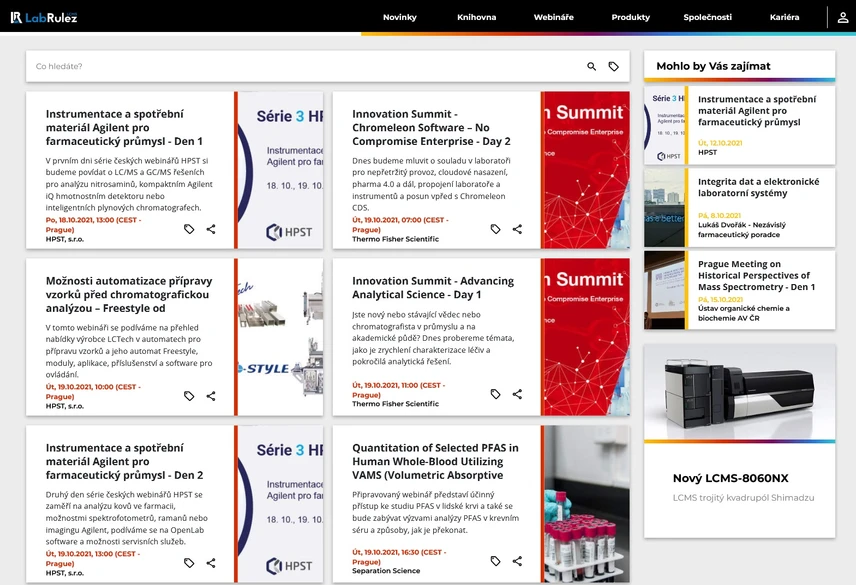Viewport: 856px width, 585px height.
Task: Click Série 3 HPST thumbnail on Den 2 card
Action: point(281,504)
